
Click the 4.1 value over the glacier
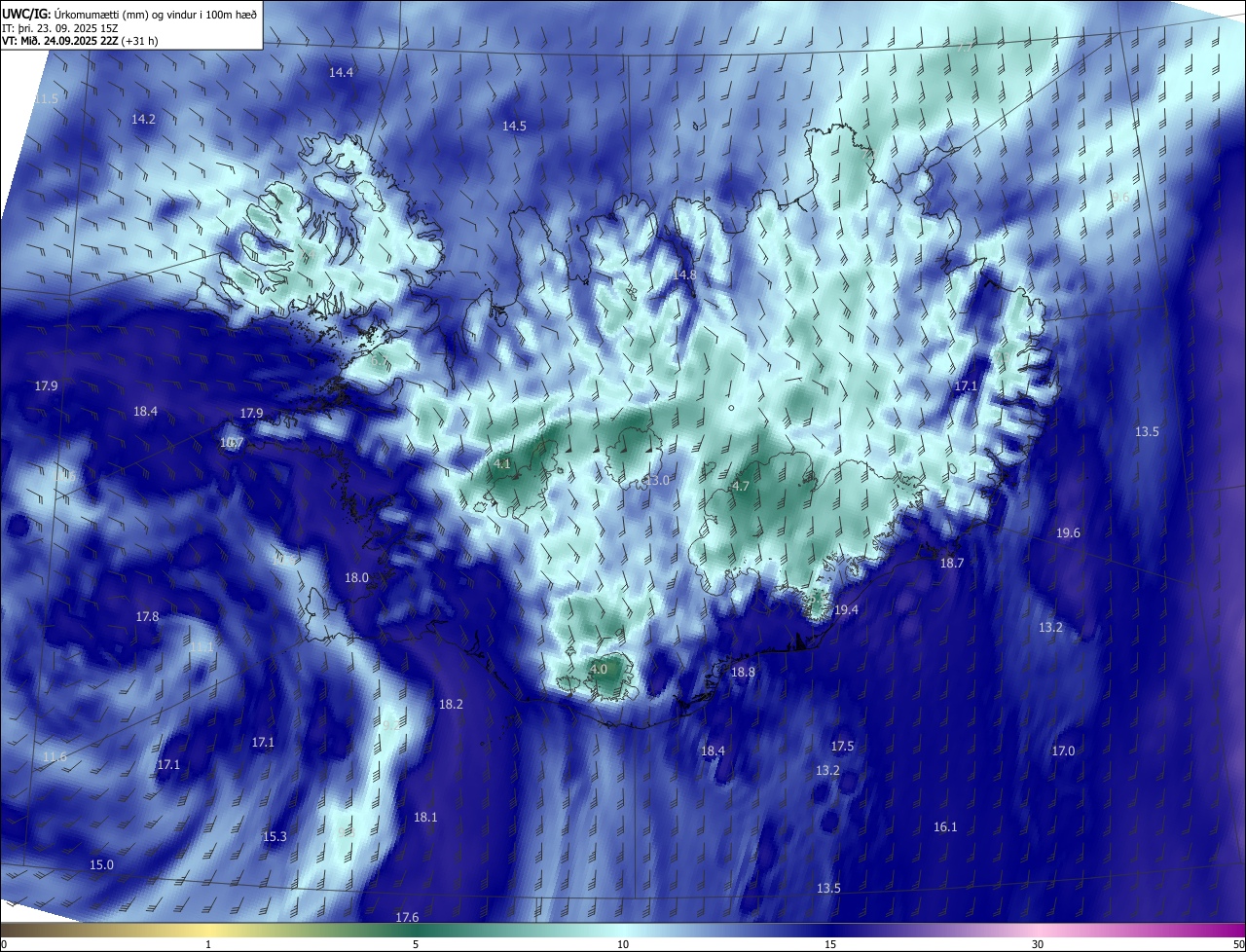coord(502,464)
